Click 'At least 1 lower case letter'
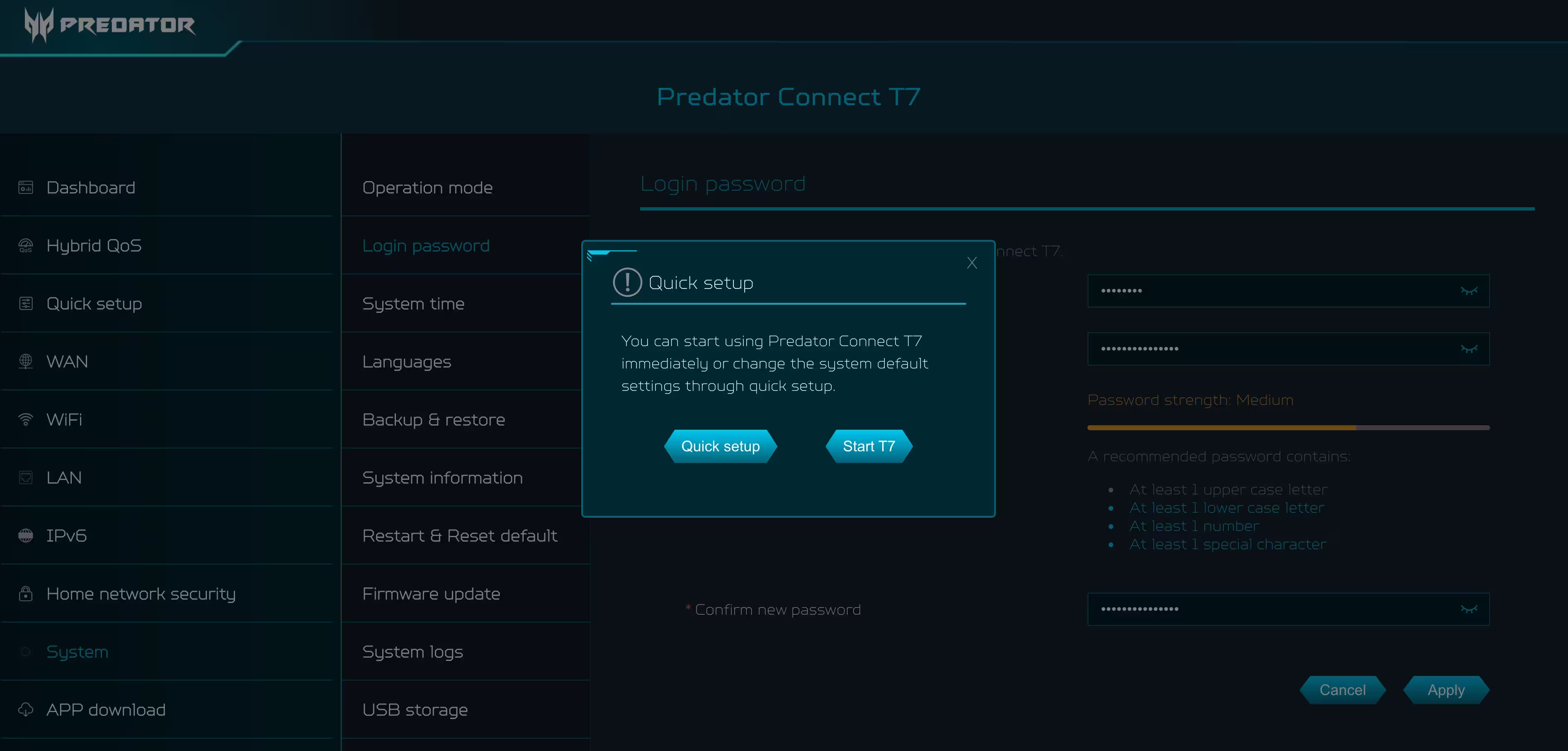The height and width of the screenshot is (751, 1568). pos(1226,508)
